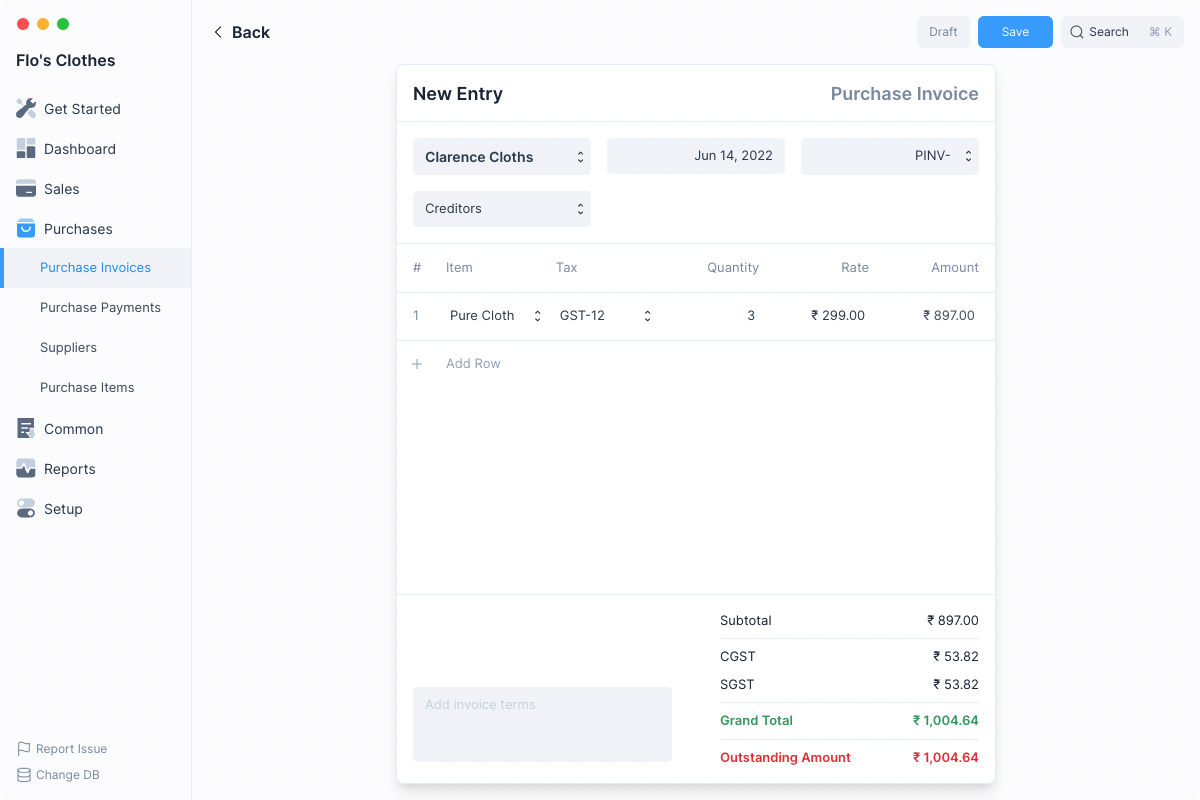Viewport: 1200px width, 800px height.
Task: Open the Suppliers sidebar item
Action: click(68, 347)
